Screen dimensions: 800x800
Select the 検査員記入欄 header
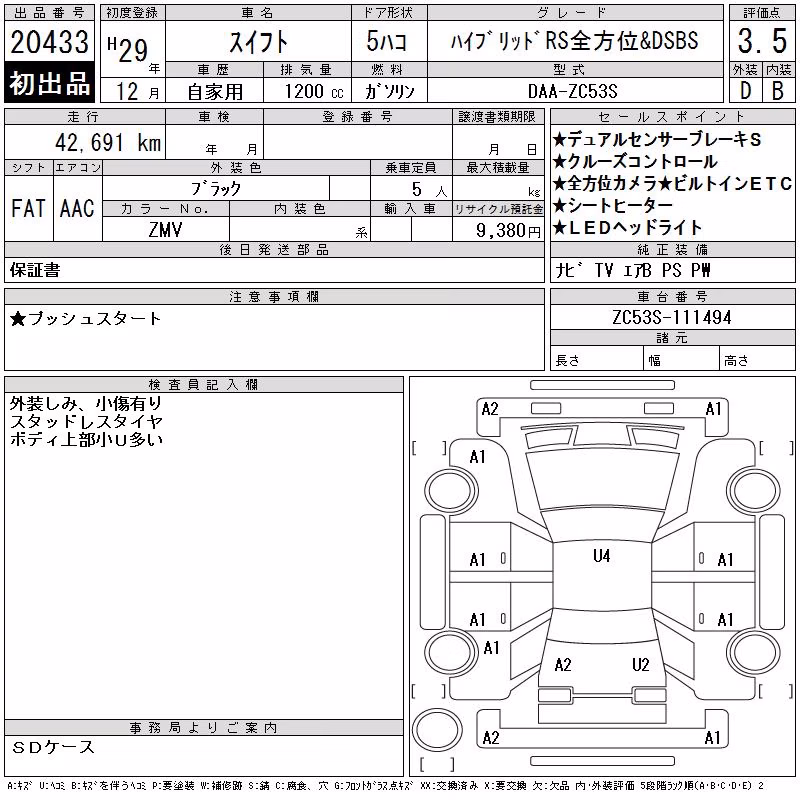(x=204, y=385)
